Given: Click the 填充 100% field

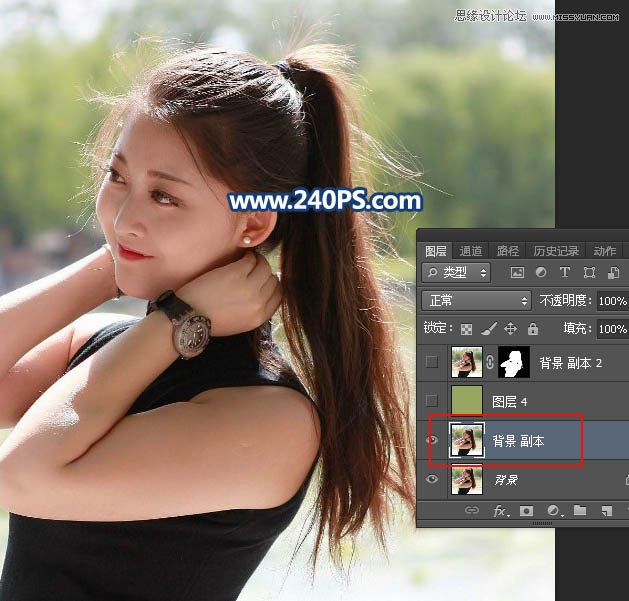Looking at the screenshot, I should [x=612, y=329].
